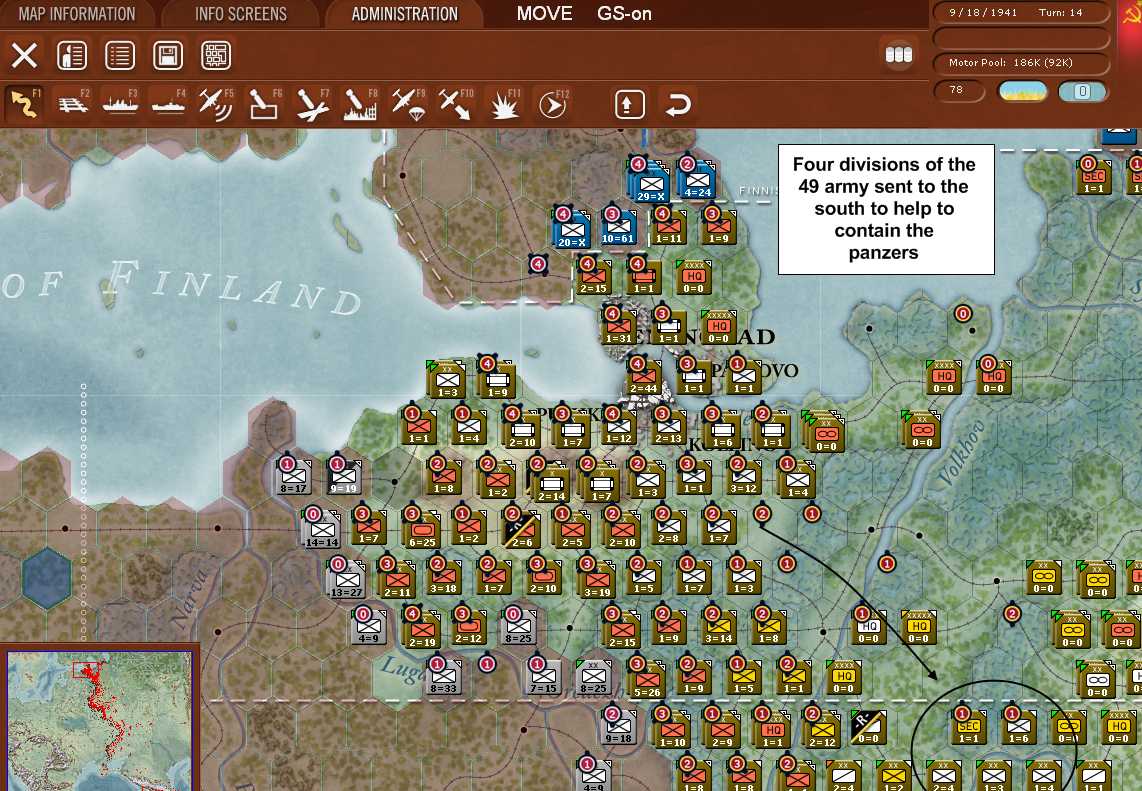This screenshot has height=791, width=1142.
Task: Enable F5 air recon plane icon
Action: (216, 104)
